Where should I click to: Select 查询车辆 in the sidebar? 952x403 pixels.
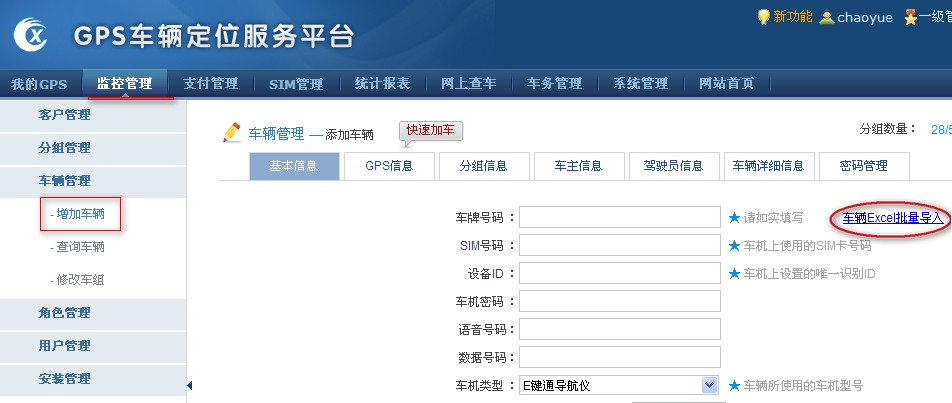click(x=80, y=247)
